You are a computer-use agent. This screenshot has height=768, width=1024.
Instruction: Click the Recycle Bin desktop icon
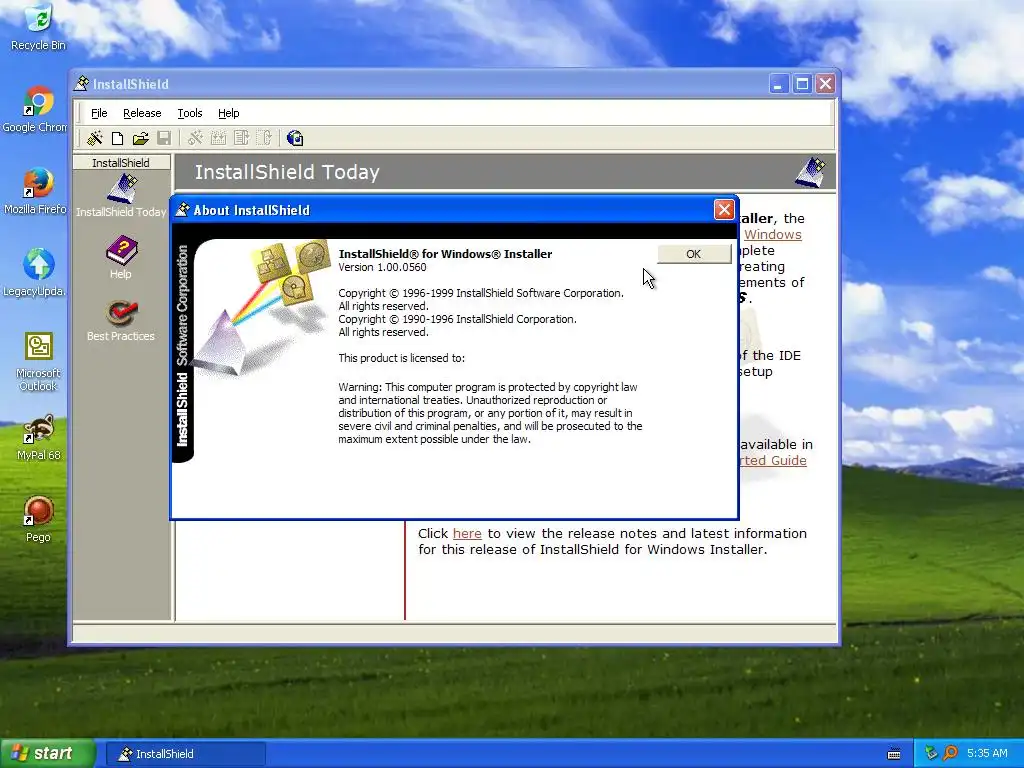(39, 27)
